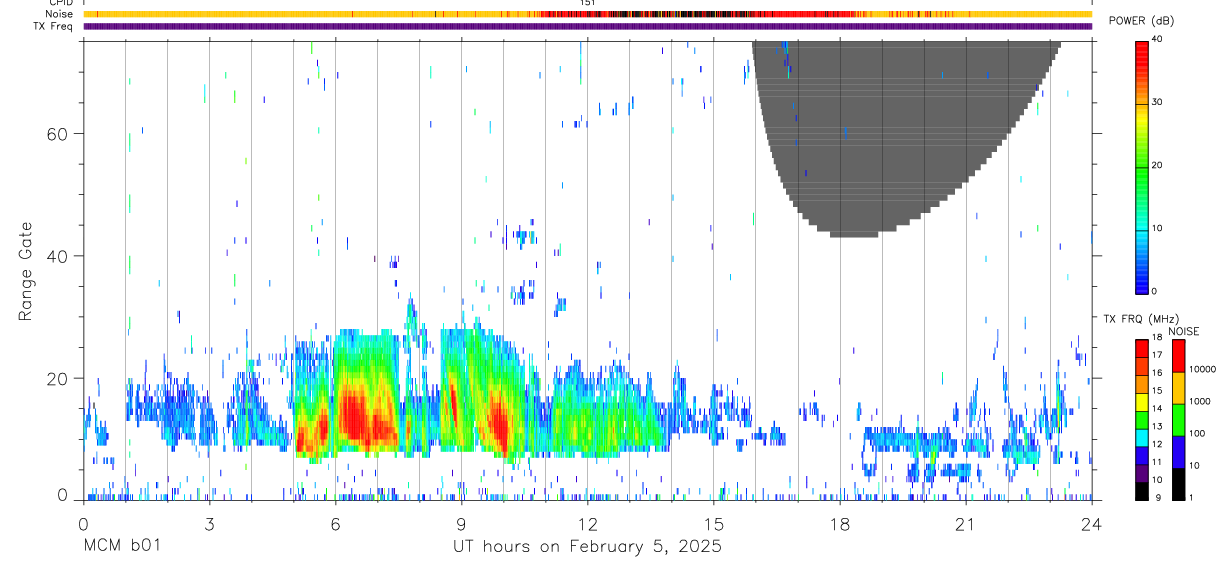Screen dimensions: 1228x567
Task: Pick the orange swatch in NOISE legend
Action: (x=1179, y=388)
